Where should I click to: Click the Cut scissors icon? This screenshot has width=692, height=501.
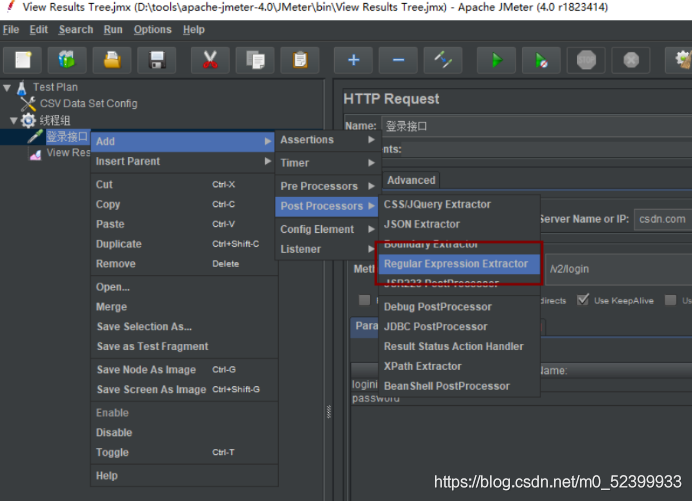(x=210, y=60)
